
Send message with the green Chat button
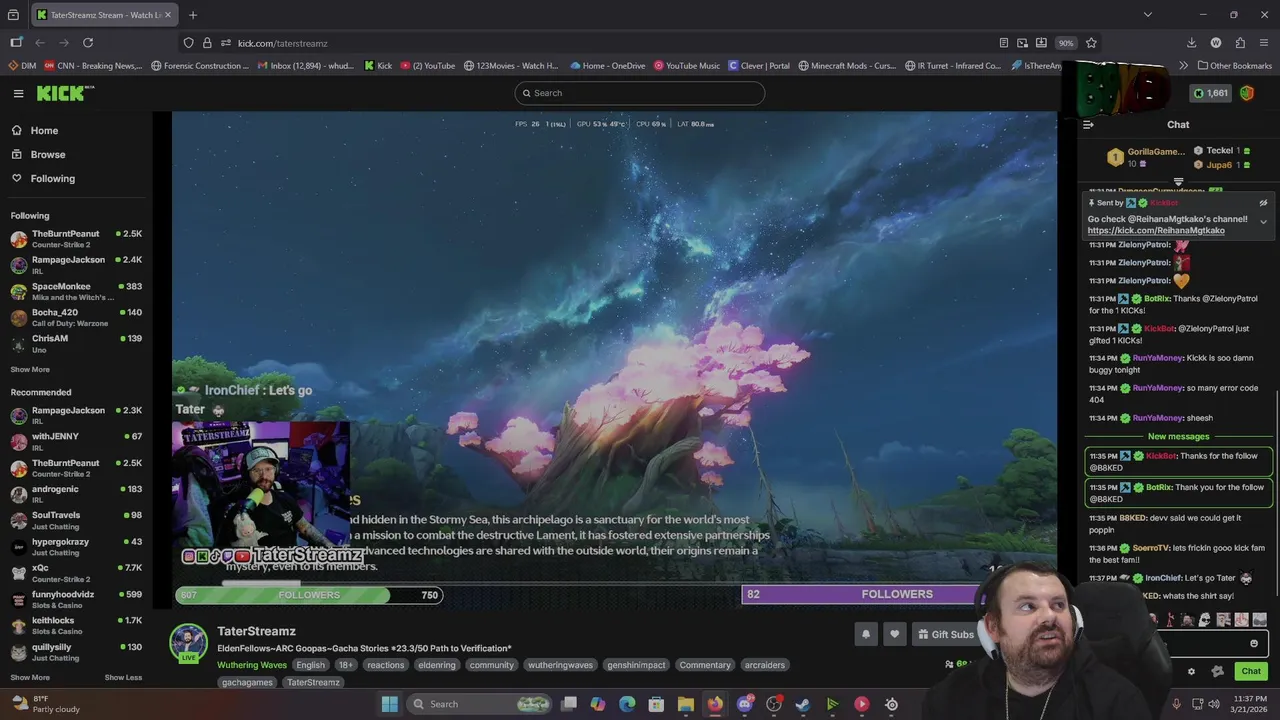point(1251,671)
